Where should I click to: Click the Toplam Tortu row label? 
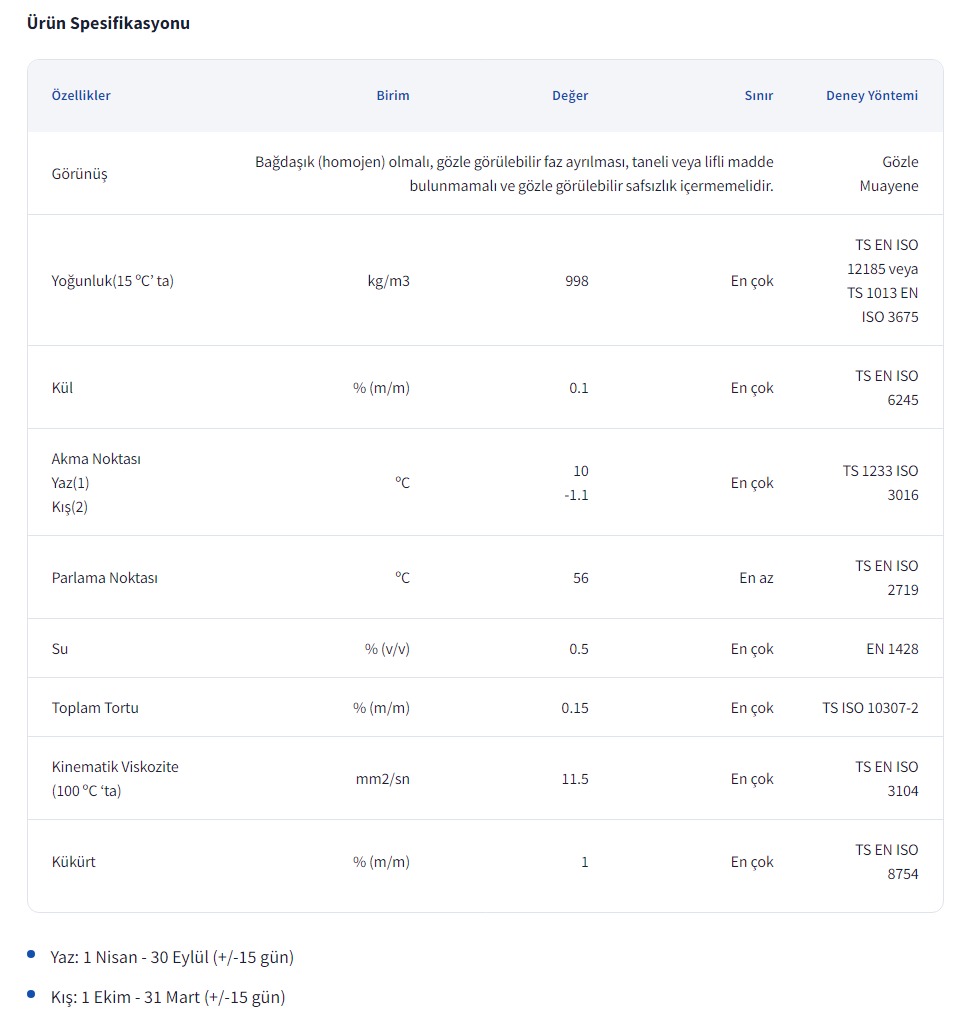coord(95,708)
